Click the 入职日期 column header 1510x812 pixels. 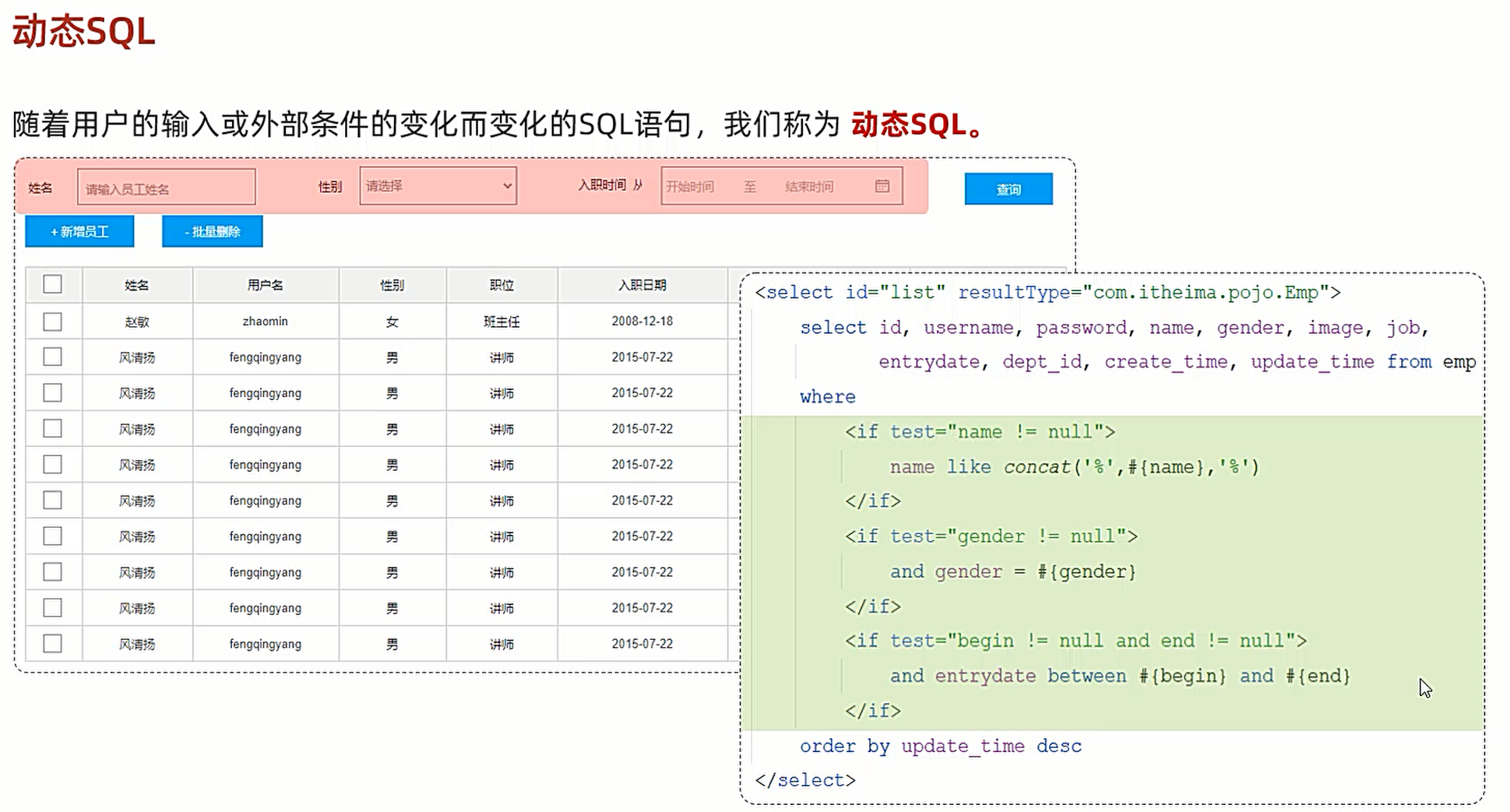tap(642, 285)
